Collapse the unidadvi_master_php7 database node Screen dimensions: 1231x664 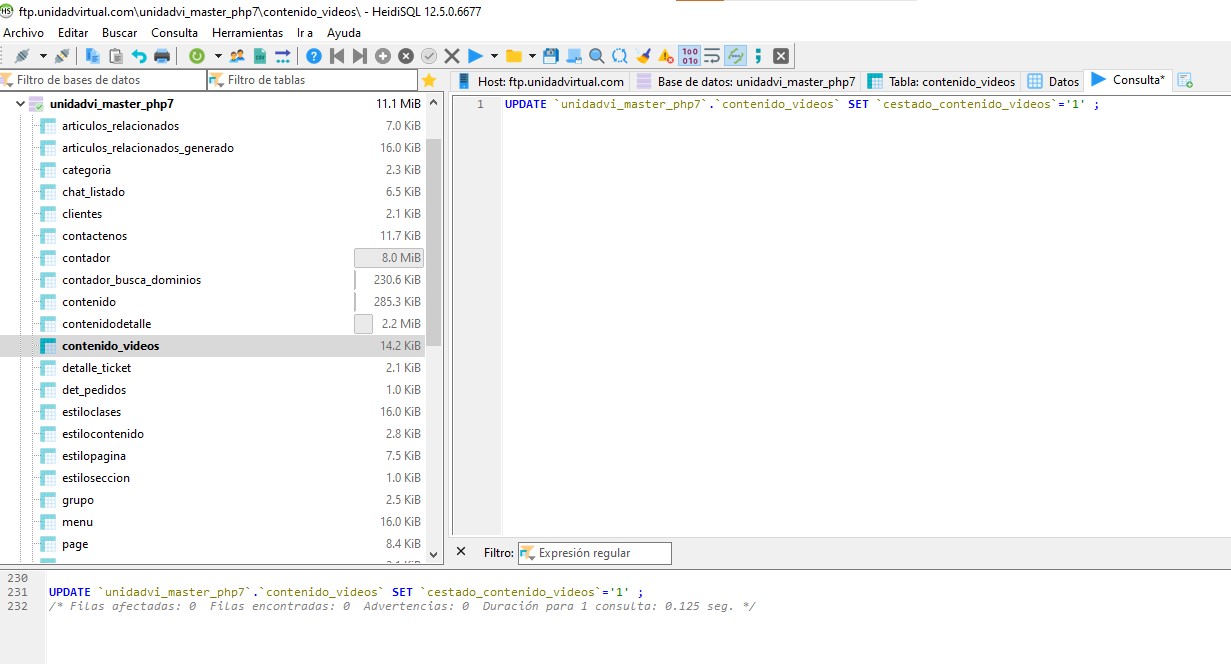[x=20, y=104]
